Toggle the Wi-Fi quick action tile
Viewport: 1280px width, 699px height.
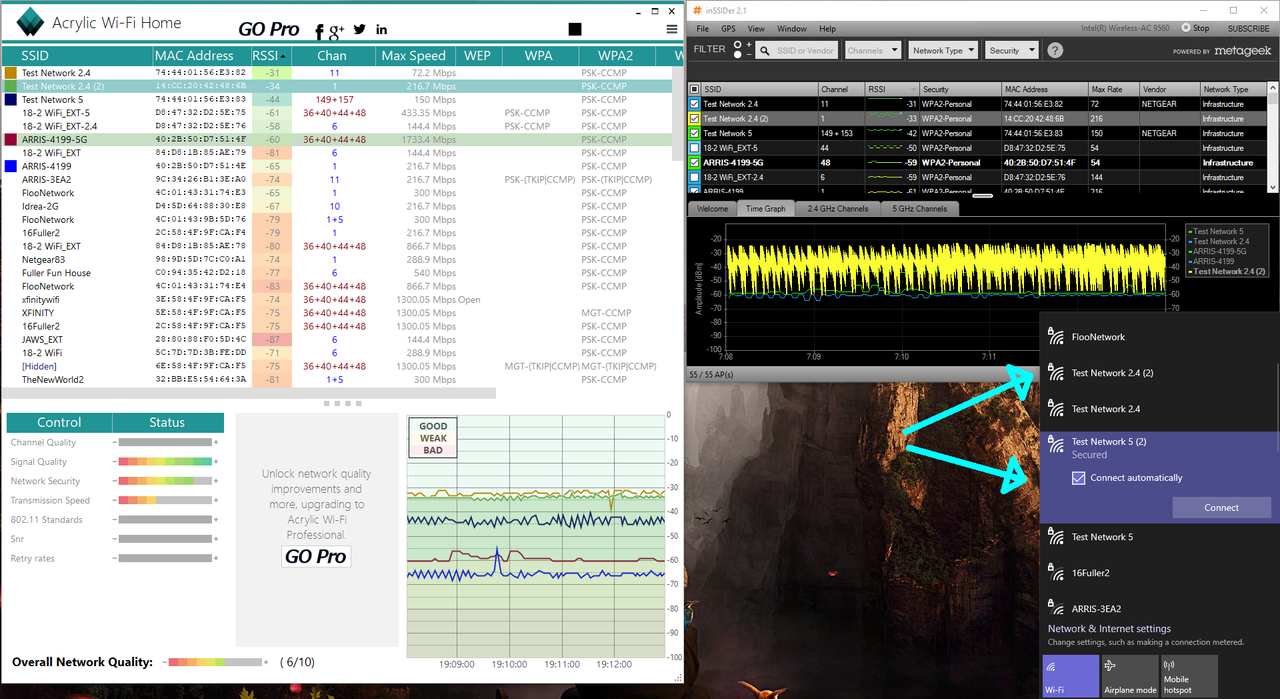coord(1070,676)
